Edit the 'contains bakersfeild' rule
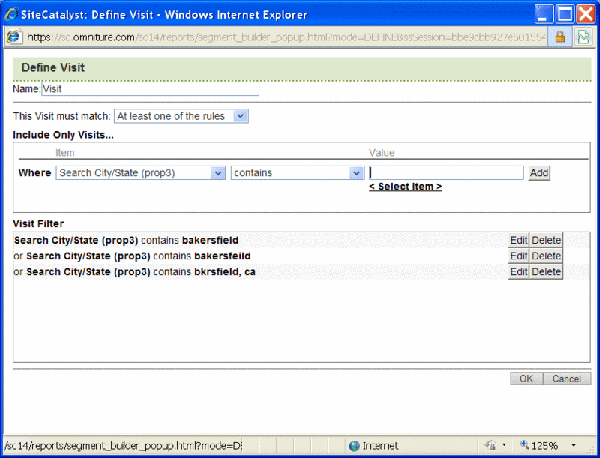The image size is (600, 458). (518, 256)
